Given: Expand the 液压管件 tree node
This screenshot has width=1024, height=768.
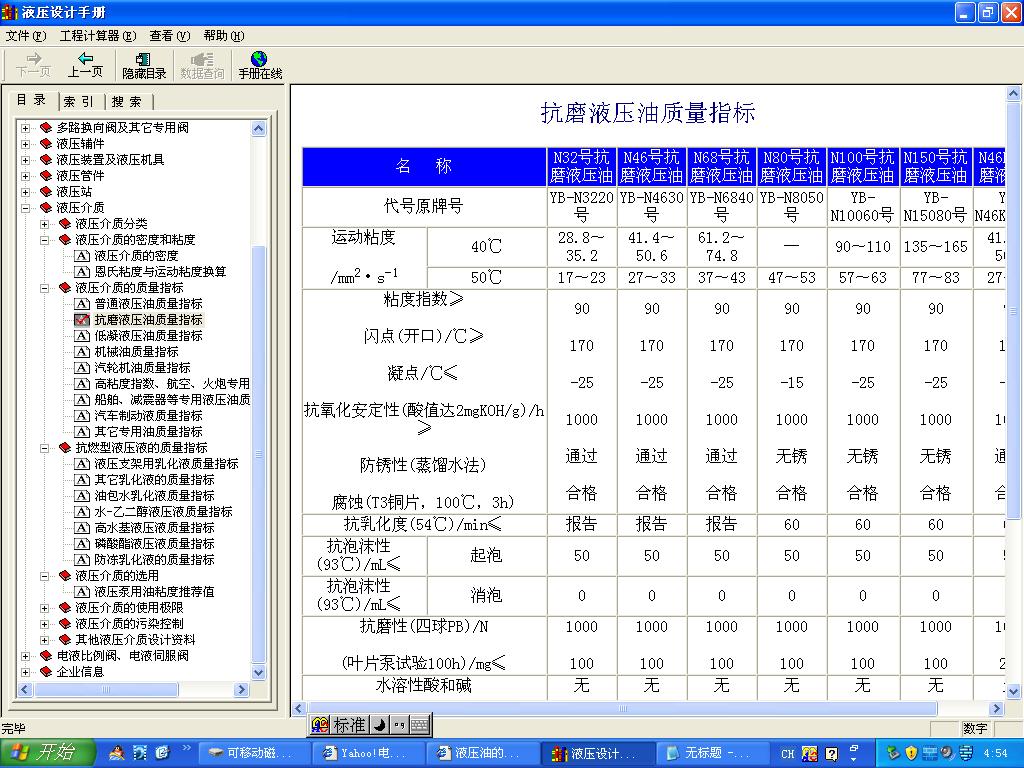Looking at the screenshot, I should [25, 176].
